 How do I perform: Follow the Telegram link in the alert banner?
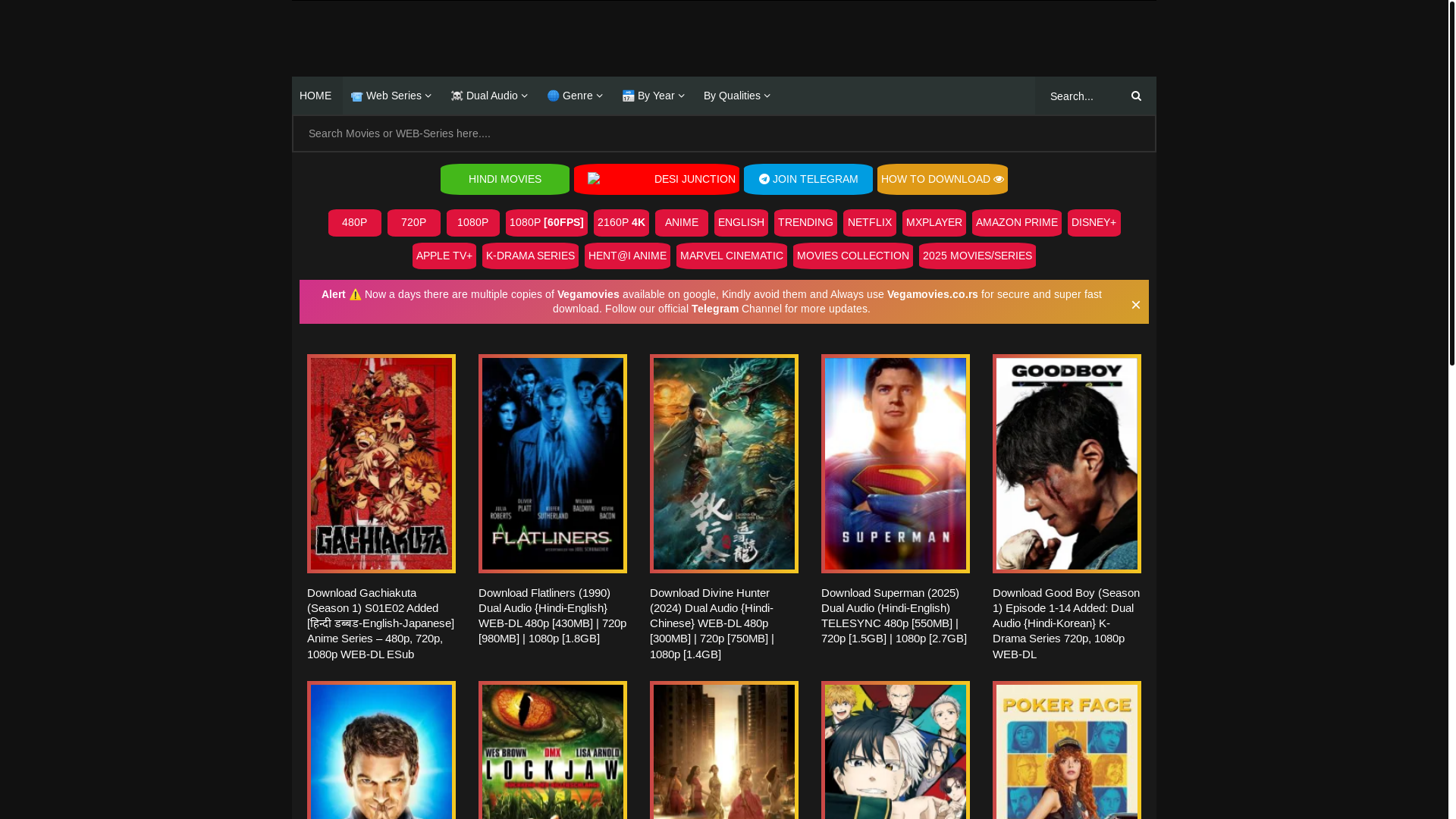(x=715, y=309)
